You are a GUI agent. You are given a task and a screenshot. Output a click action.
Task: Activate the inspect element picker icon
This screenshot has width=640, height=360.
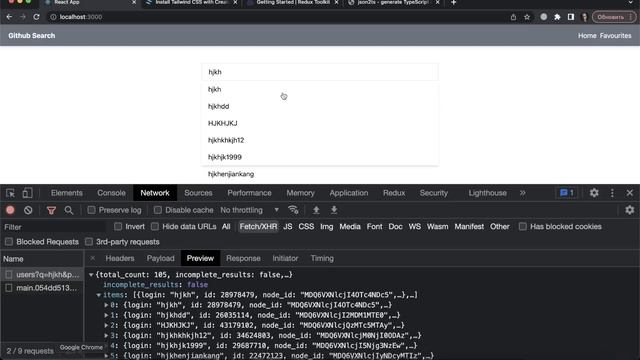coord(10,193)
